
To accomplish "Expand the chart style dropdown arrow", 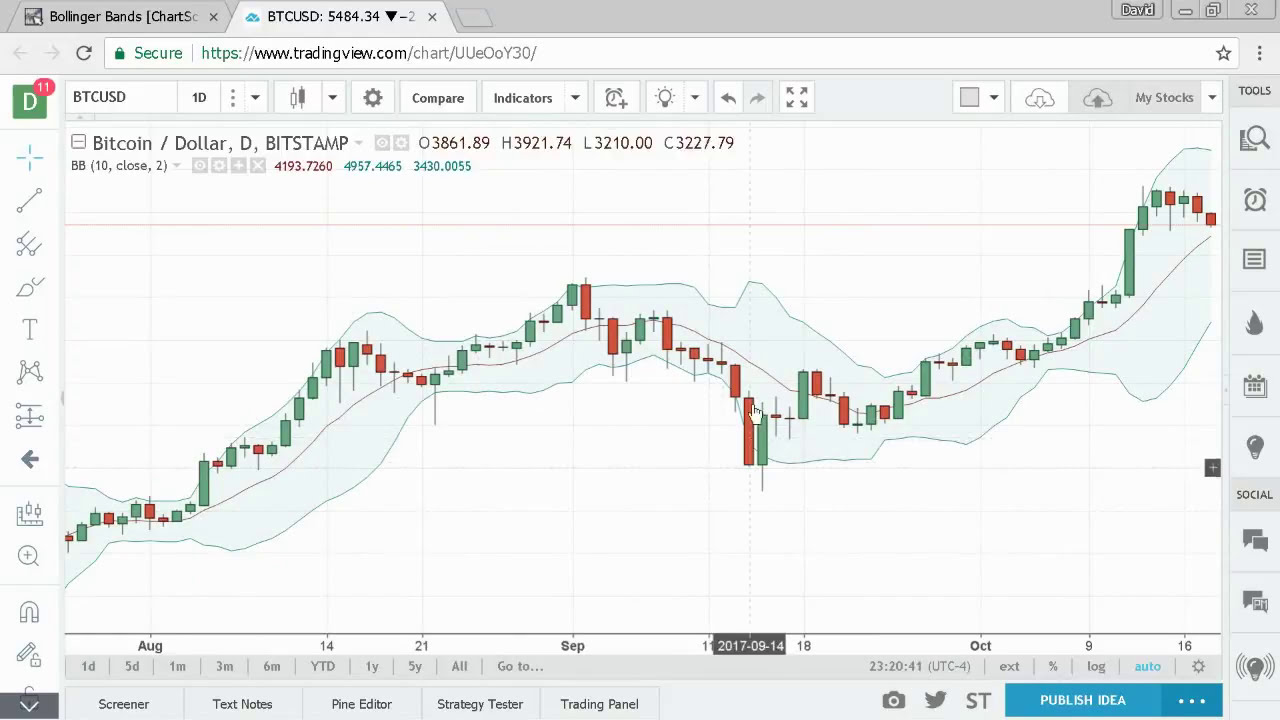I will click(332, 97).
